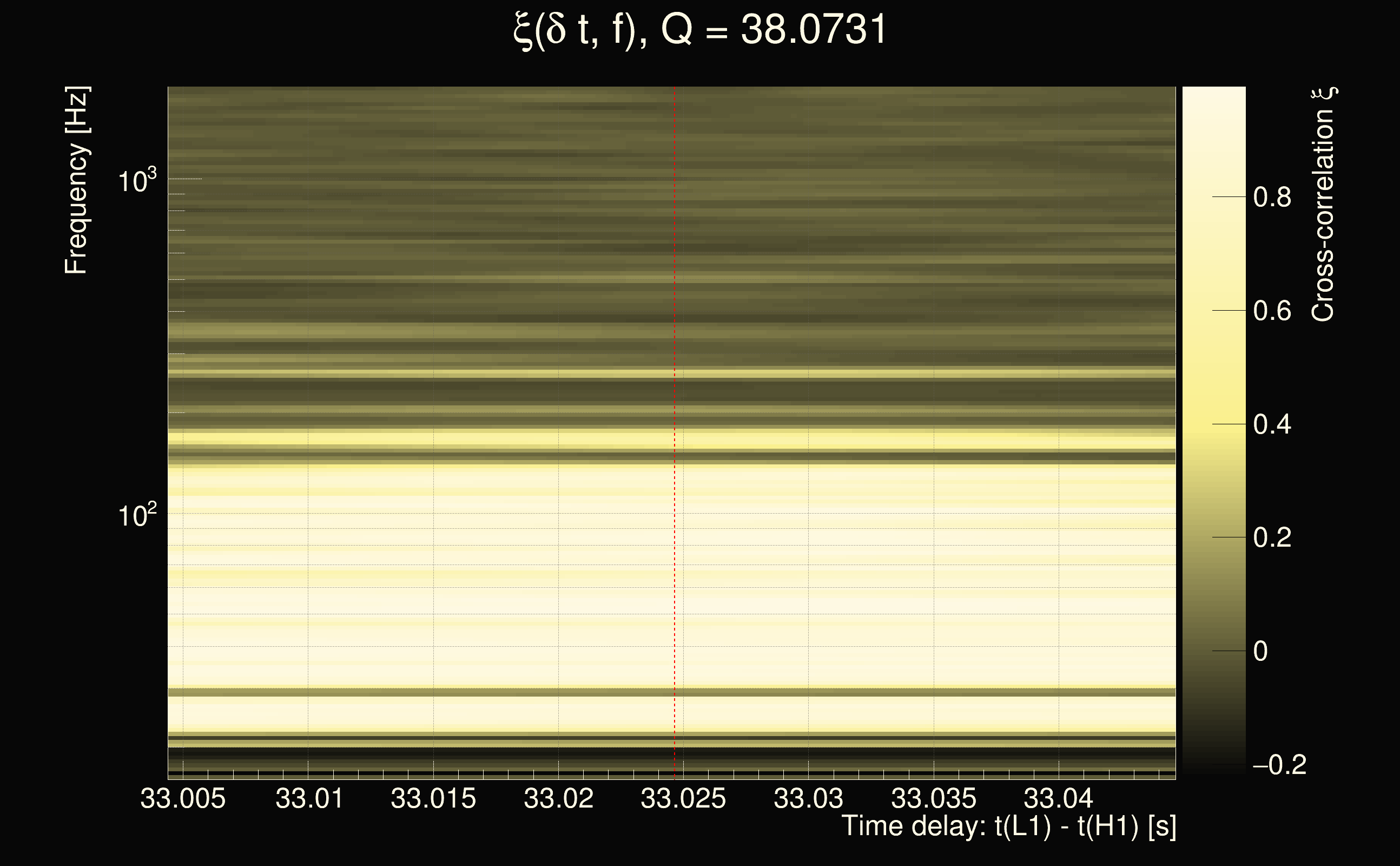This screenshot has width=1400, height=866.
Task: Click the 0.4 level on the colorbar
Action: [1272, 424]
